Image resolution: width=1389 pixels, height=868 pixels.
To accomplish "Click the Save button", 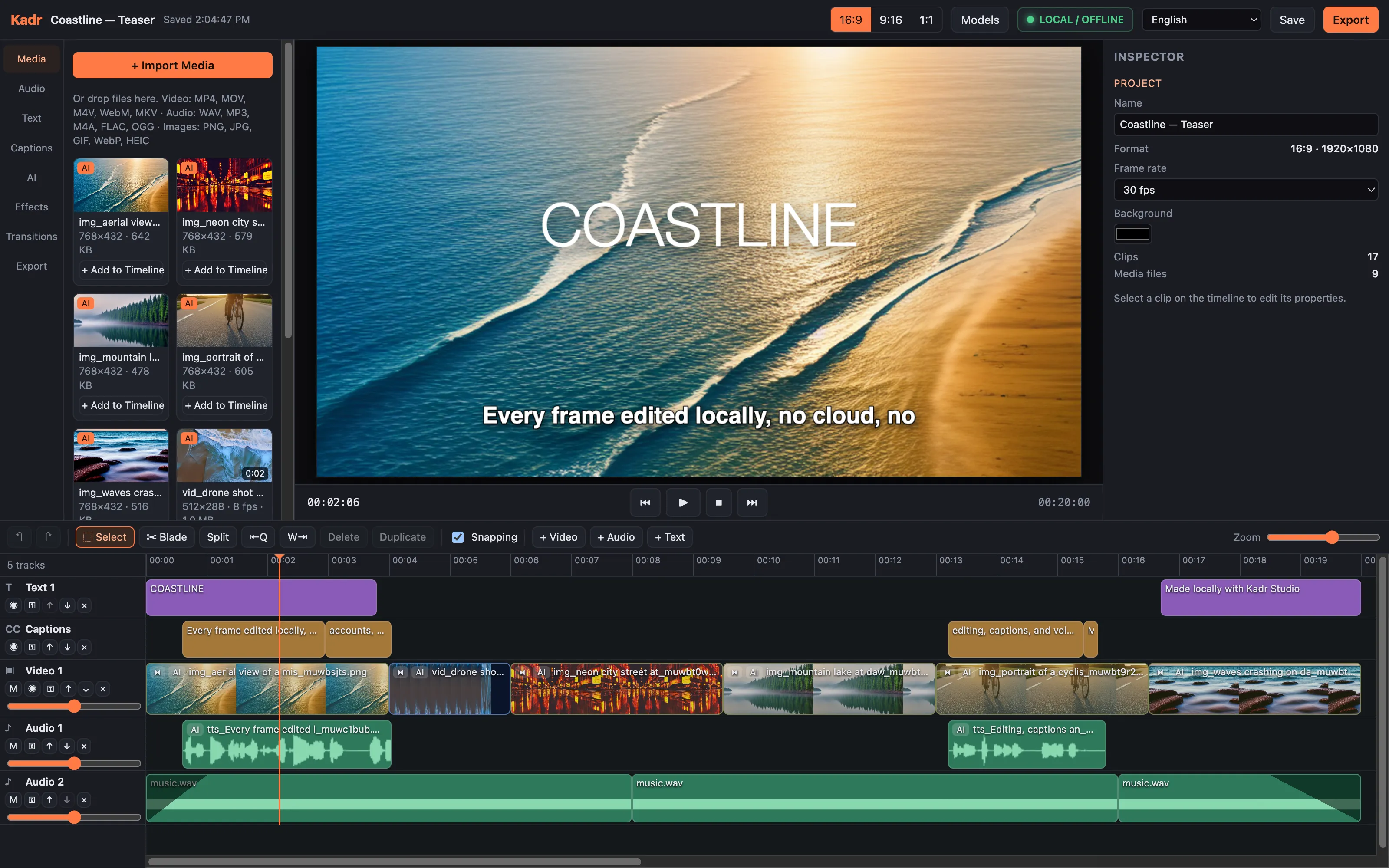I will 1291,20.
